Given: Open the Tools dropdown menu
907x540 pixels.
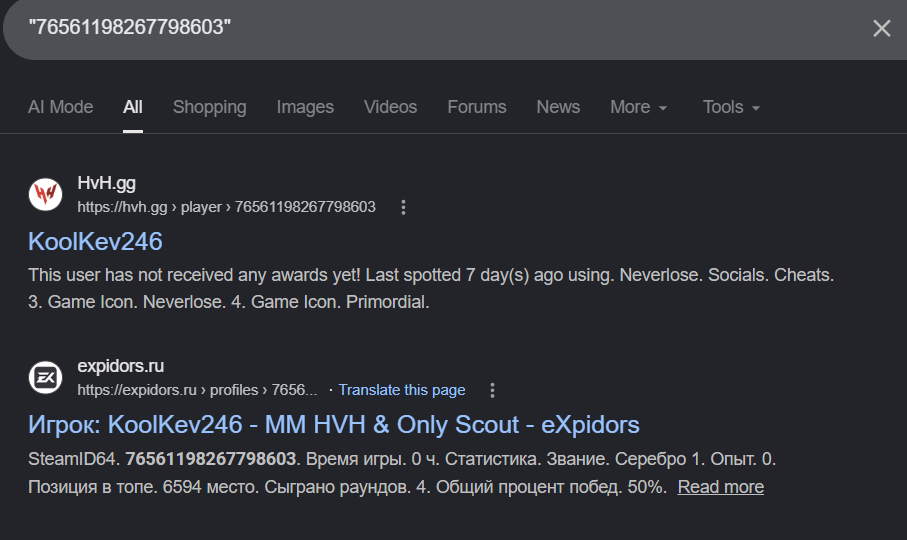Looking at the screenshot, I should [731, 107].
